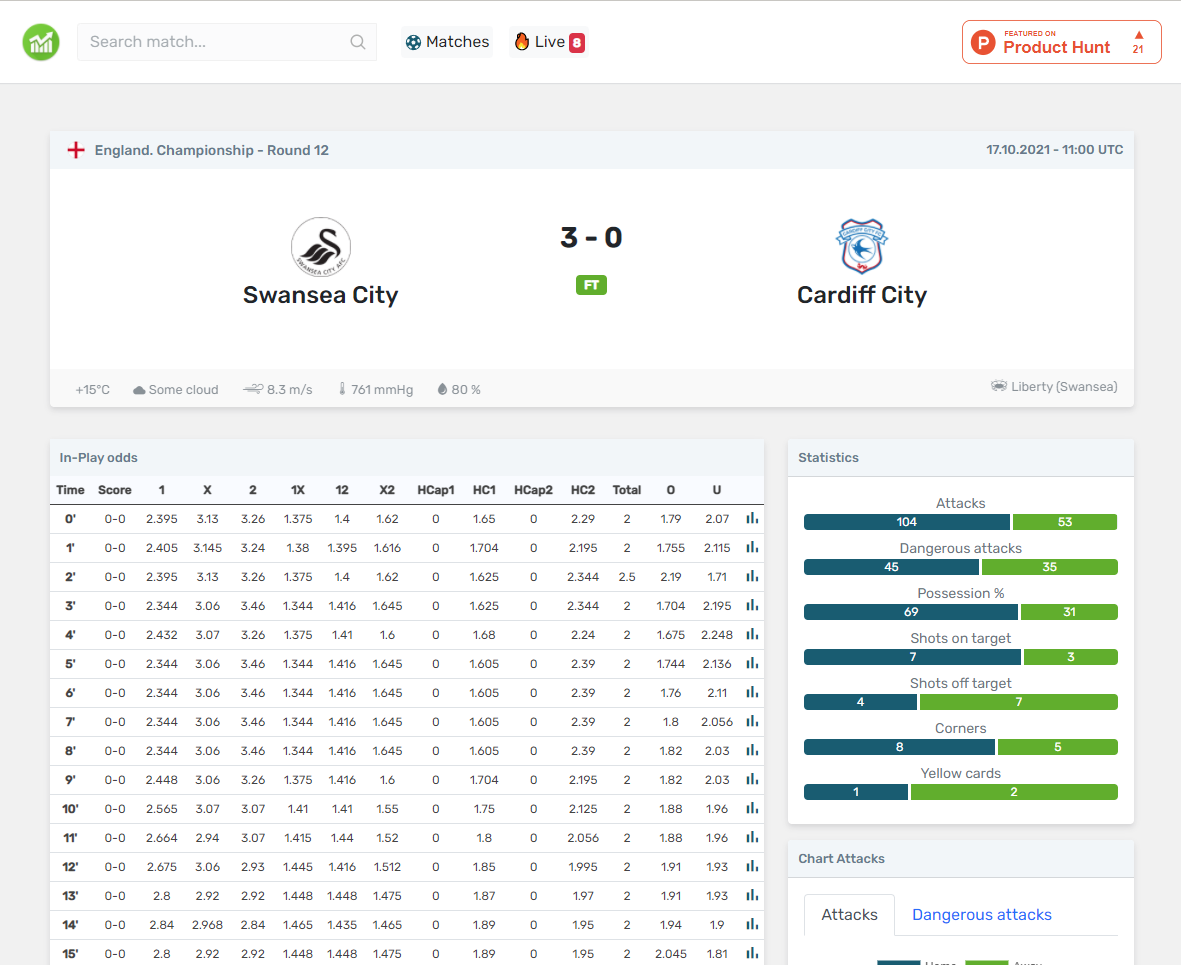This screenshot has height=965, width=1181.
Task: Click the red Live count badge 8
Action: [x=577, y=42]
